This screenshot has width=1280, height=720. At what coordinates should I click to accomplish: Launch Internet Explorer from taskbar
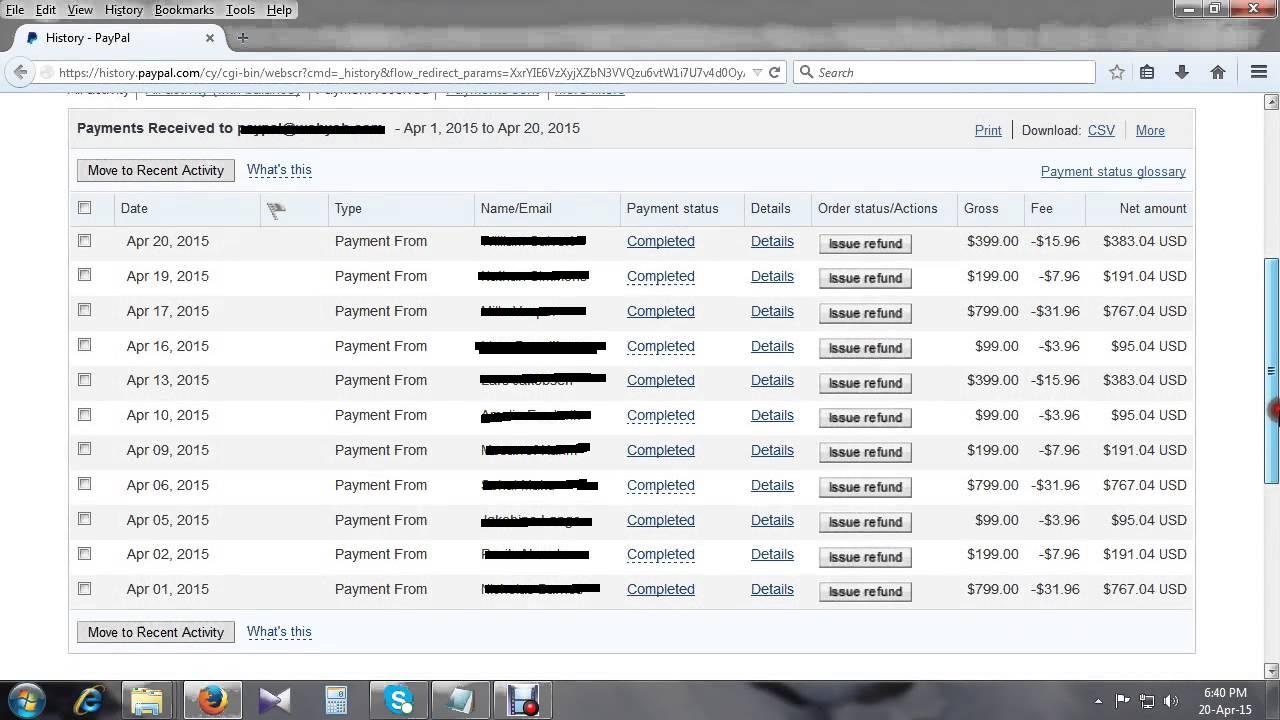pos(89,701)
